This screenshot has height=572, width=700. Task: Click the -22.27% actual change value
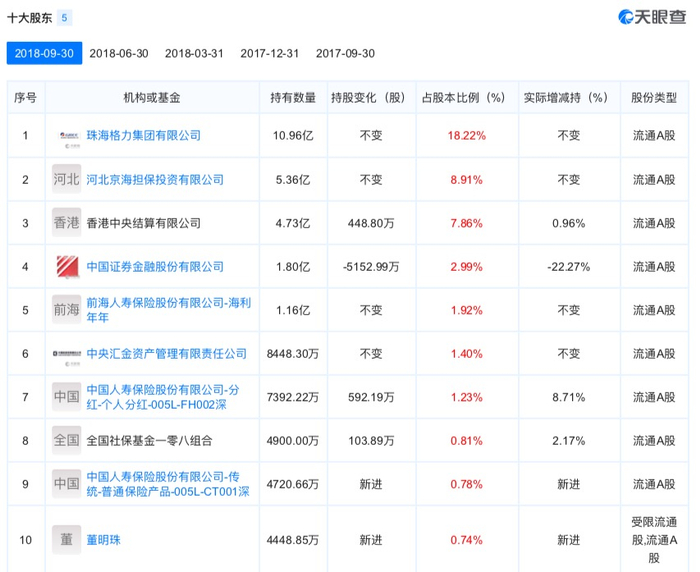coord(569,267)
